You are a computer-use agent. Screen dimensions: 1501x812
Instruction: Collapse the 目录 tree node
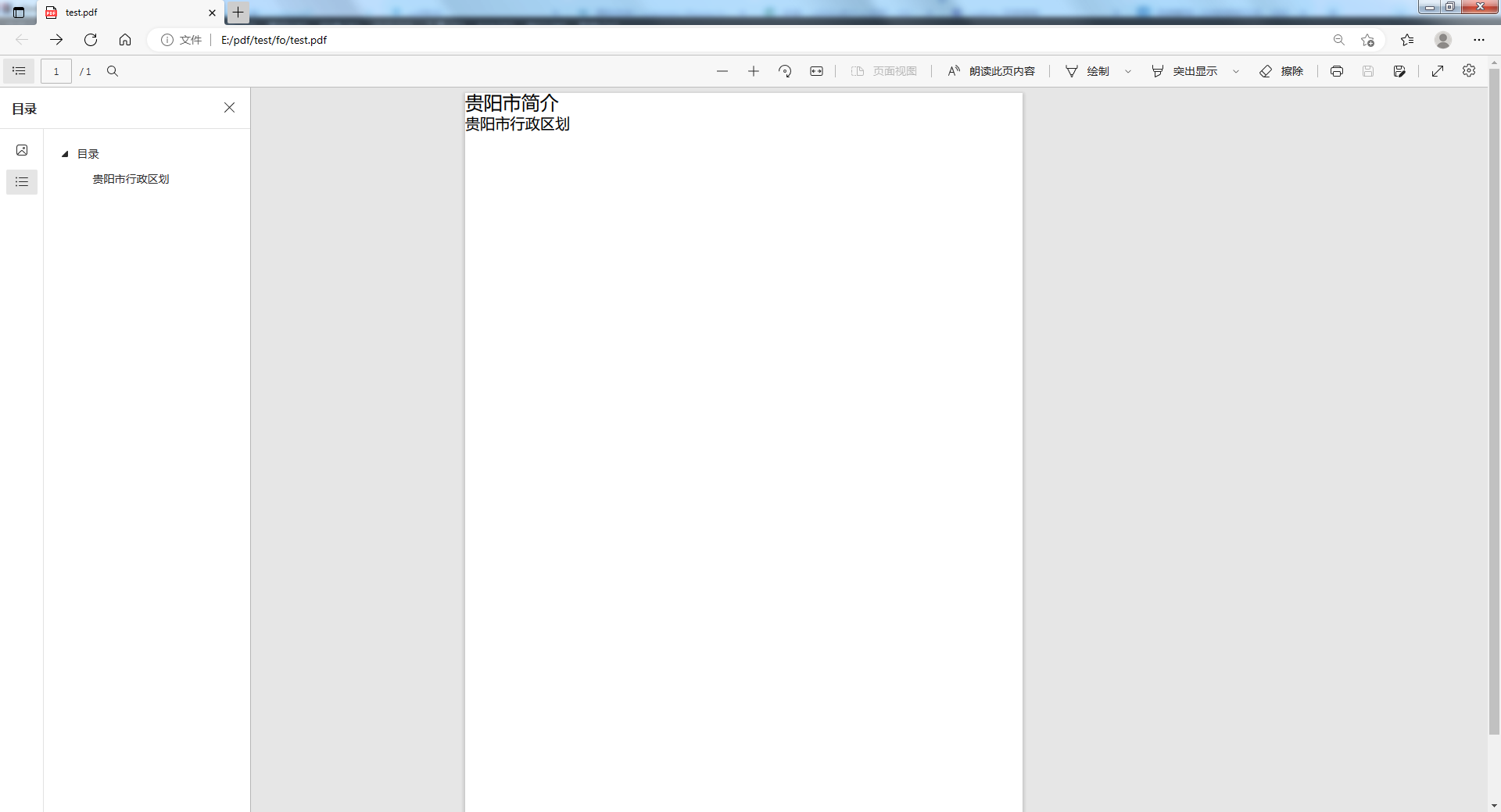(x=65, y=154)
